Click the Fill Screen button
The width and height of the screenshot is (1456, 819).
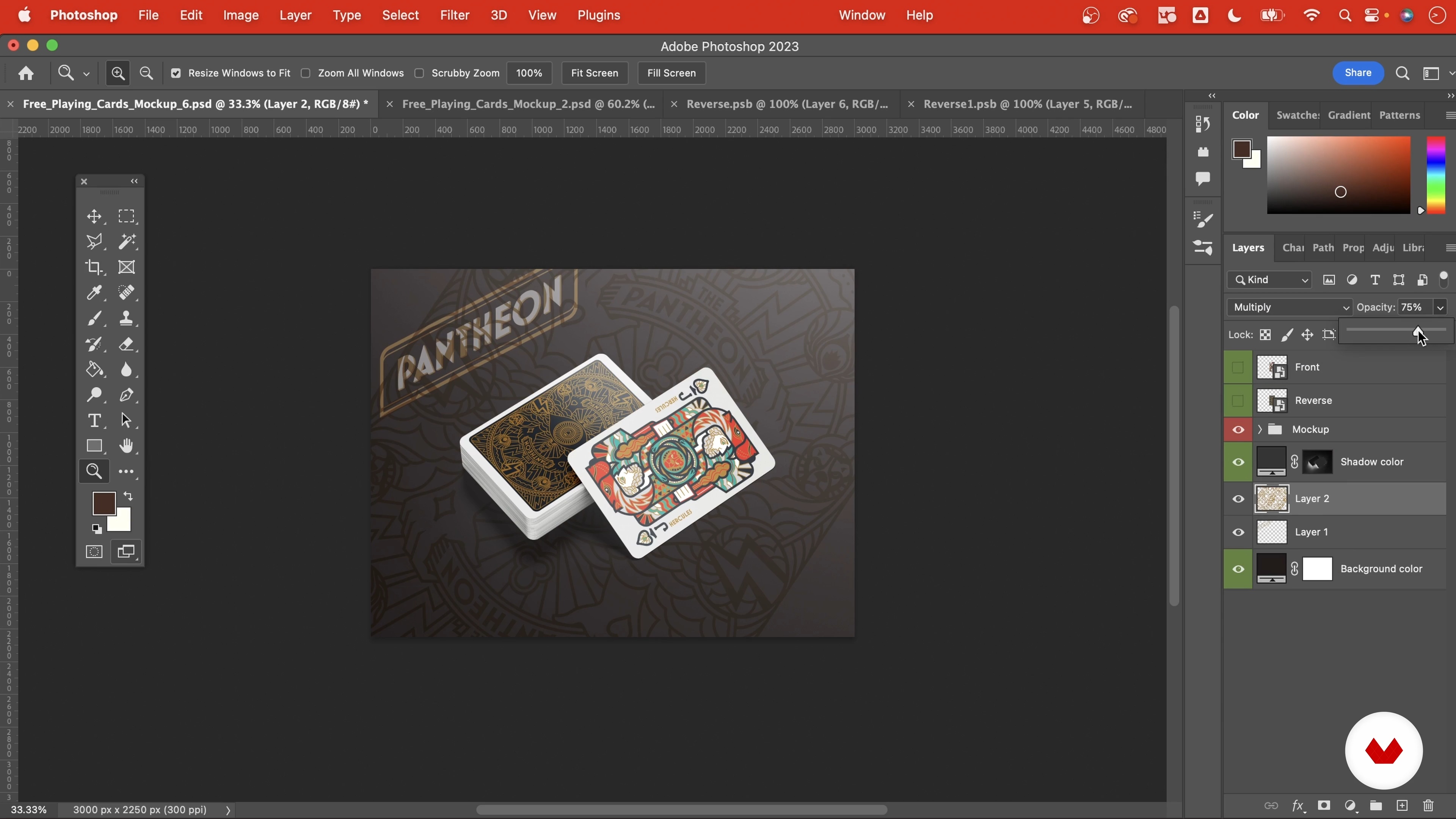coord(672,74)
